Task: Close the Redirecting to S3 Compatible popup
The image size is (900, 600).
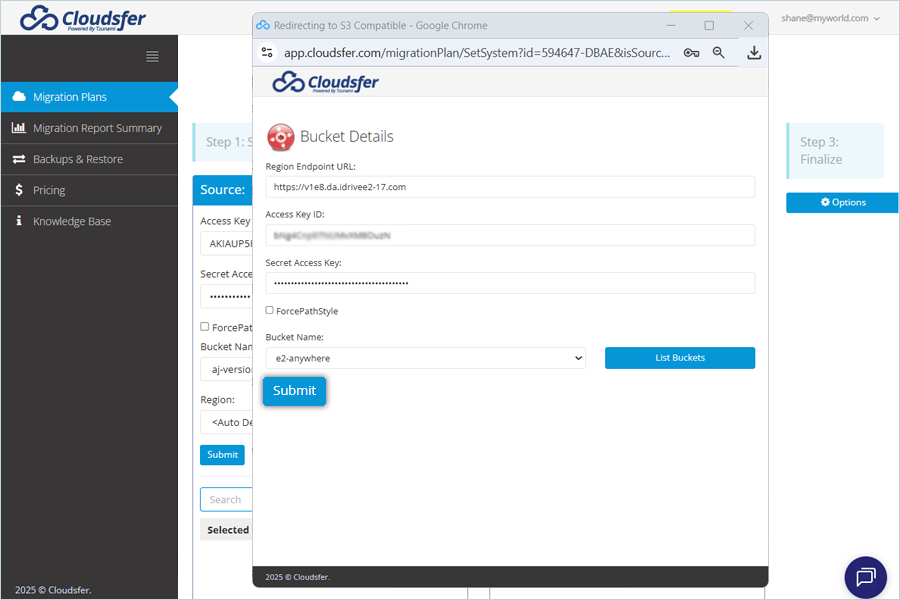Action: 748,25
